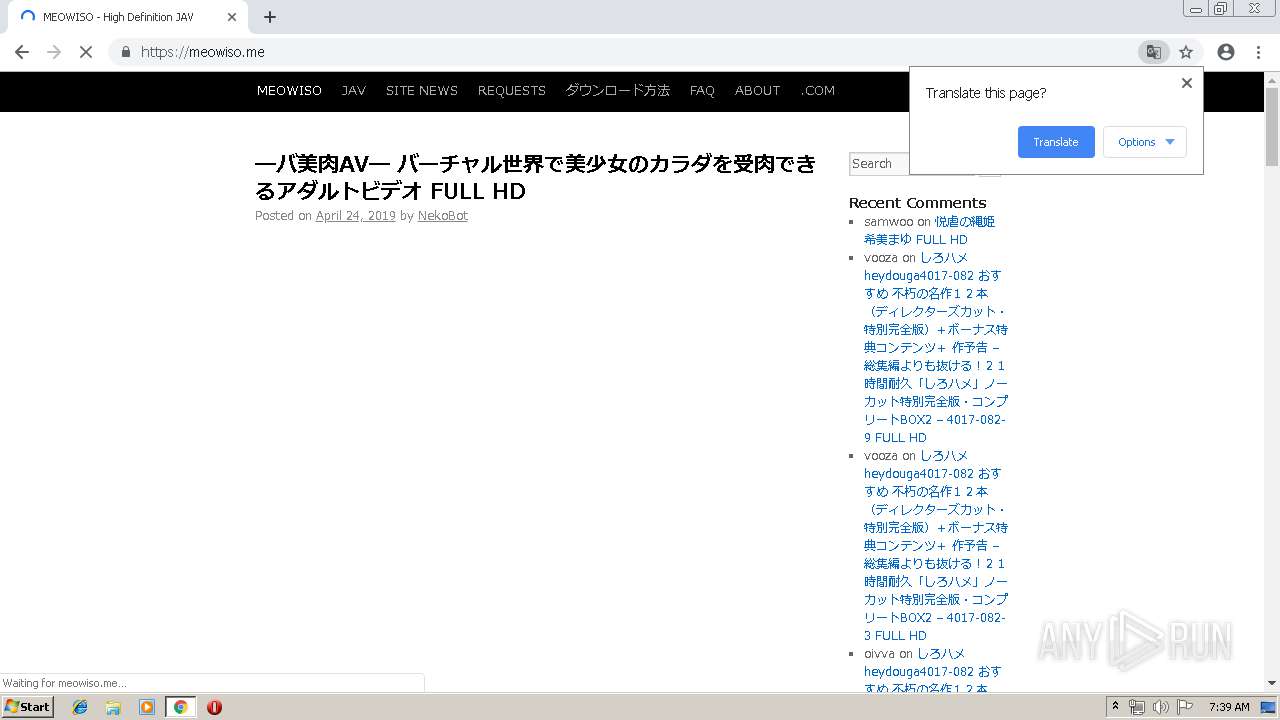The width and height of the screenshot is (1280, 720).
Task: Close the MEOWISO browser tab
Action: [x=232, y=17]
